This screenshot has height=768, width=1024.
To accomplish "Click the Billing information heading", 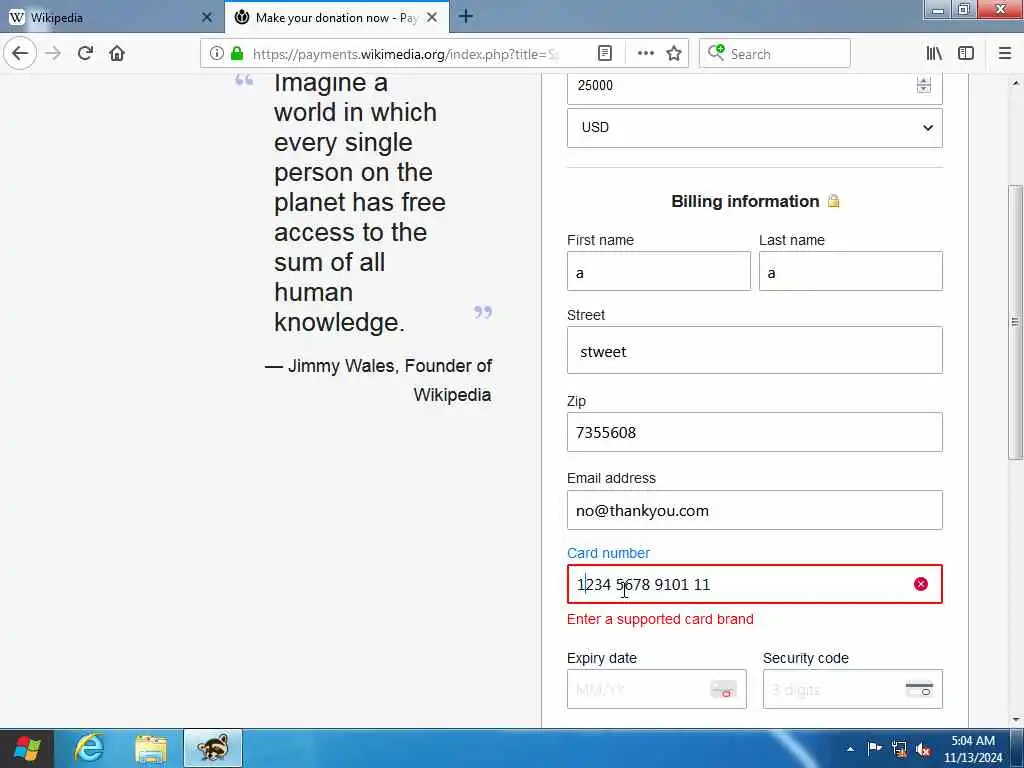I will point(744,201).
